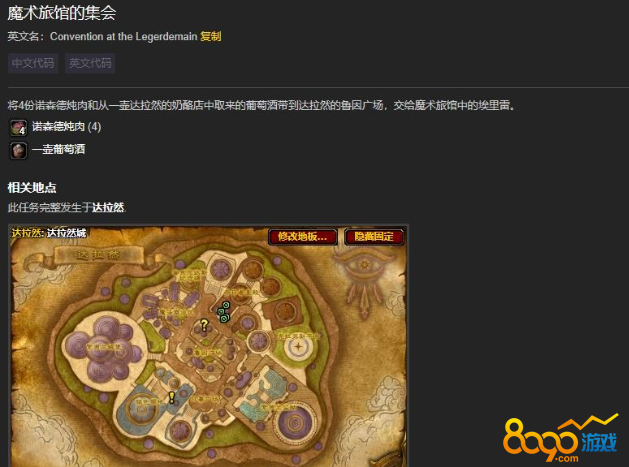Click the 达拉然 label atop the map
Screen dimensions: 629x467
[x=27, y=233]
